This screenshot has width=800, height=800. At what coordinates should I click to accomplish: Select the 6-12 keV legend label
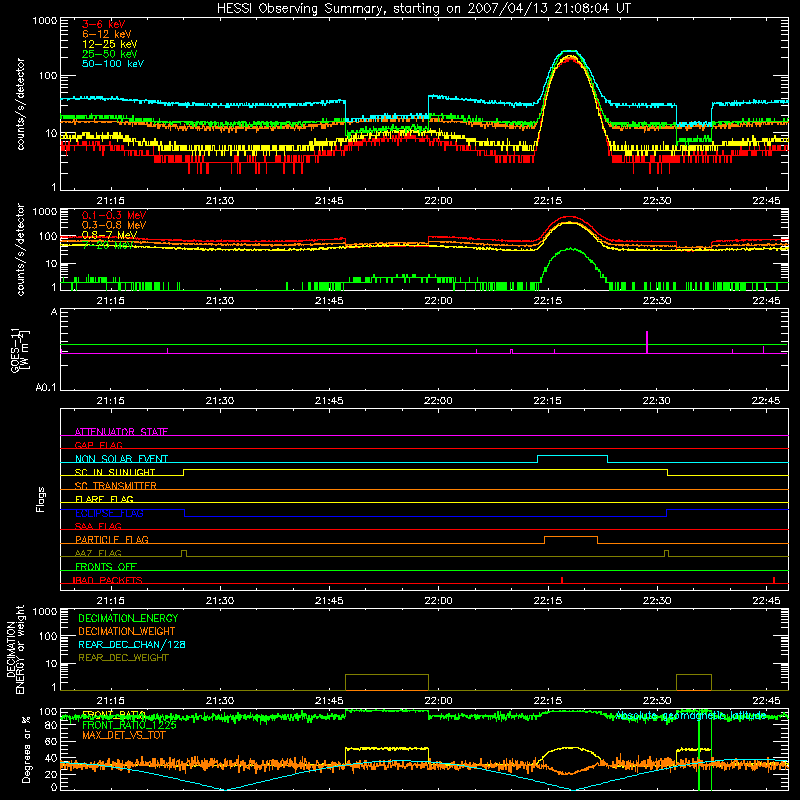(x=107, y=34)
